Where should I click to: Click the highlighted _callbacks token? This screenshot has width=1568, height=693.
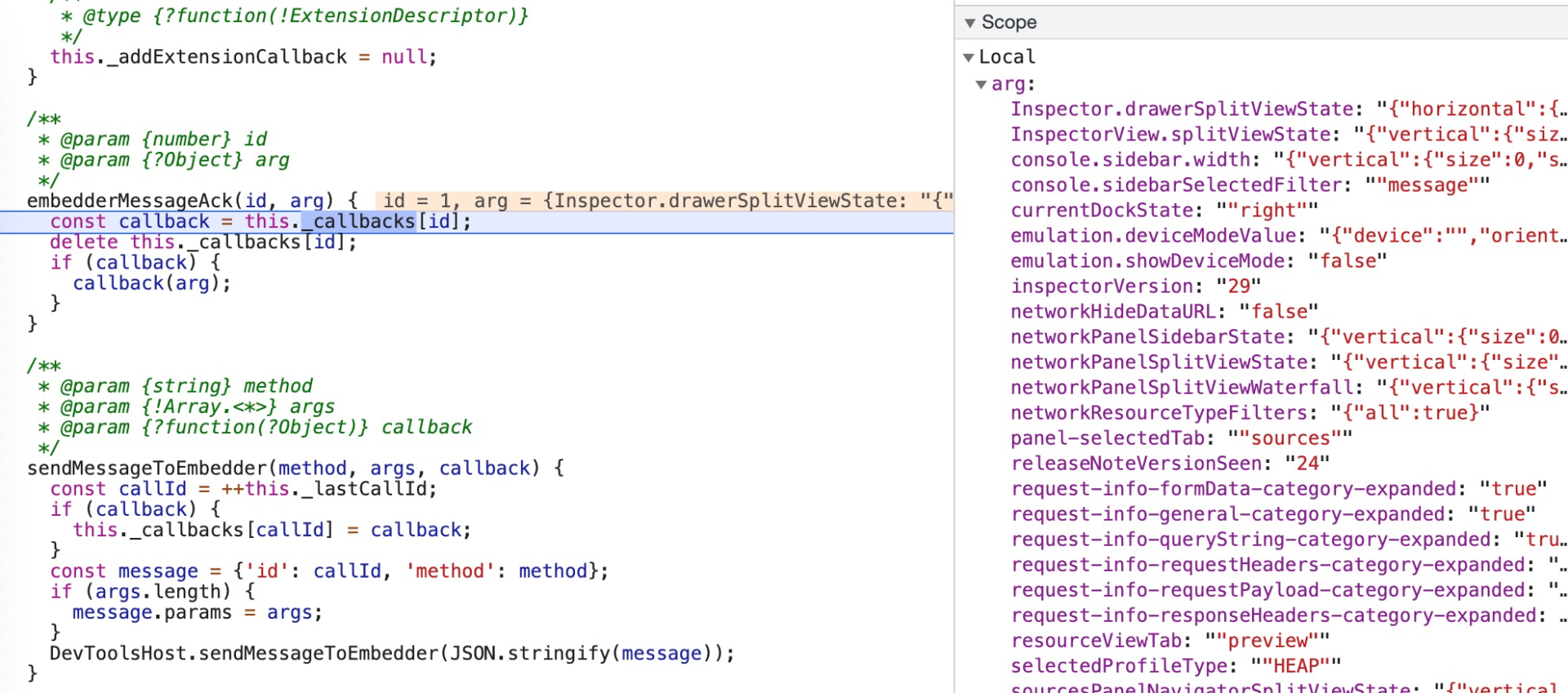(x=359, y=221)
